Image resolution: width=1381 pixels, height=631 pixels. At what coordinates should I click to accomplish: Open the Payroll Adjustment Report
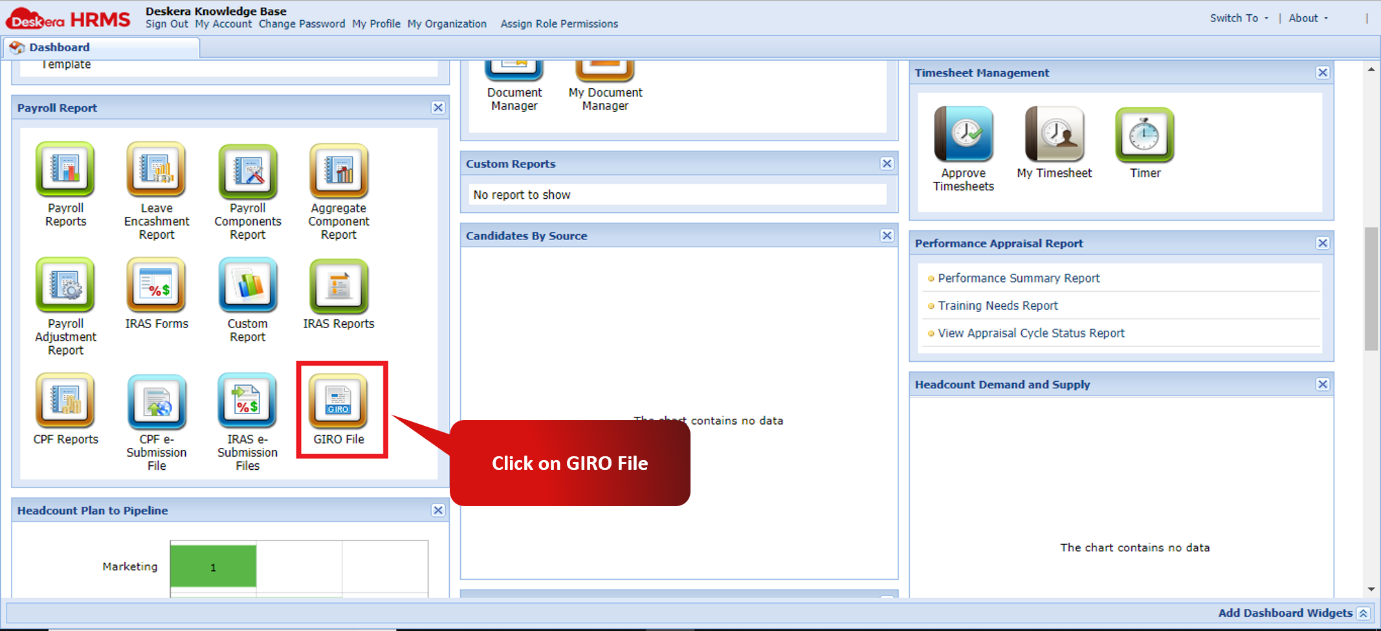64,285
